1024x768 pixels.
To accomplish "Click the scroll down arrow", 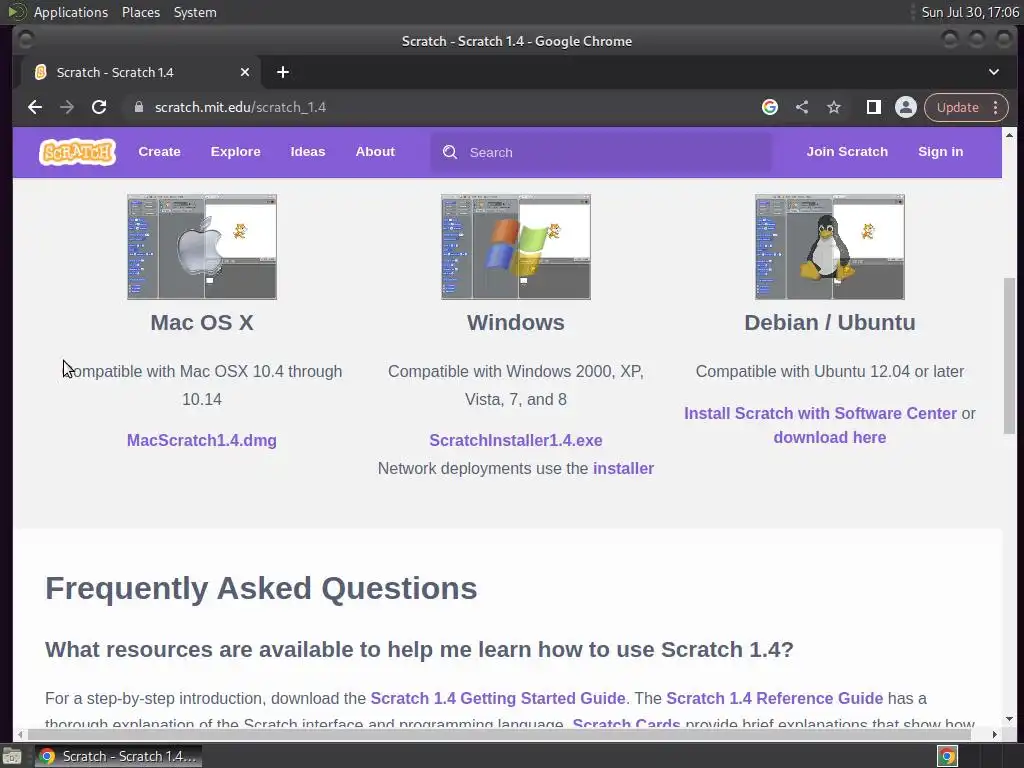I will [x=1010, y=719].
